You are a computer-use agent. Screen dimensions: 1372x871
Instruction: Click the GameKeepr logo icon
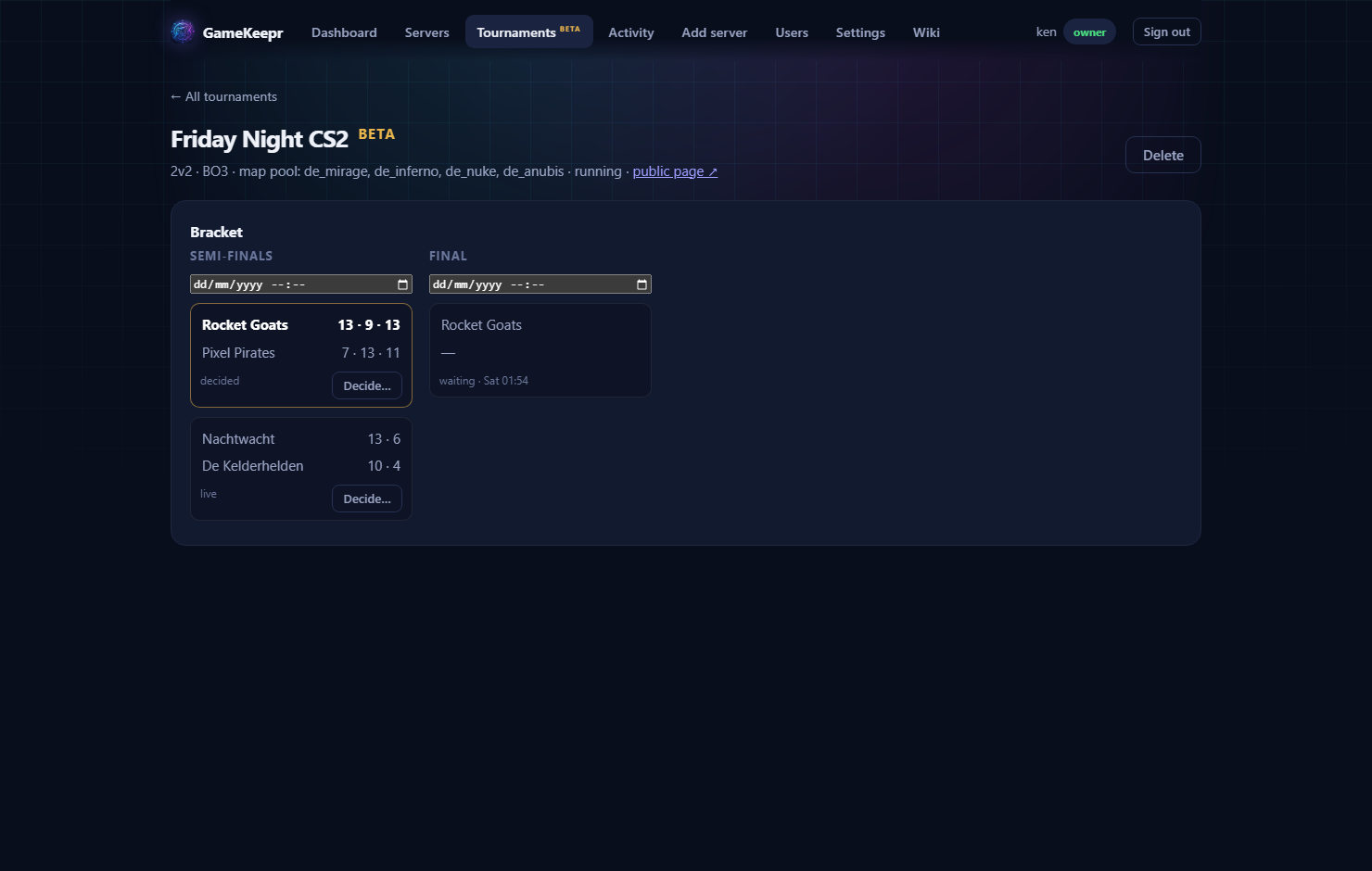coord(183,32)
